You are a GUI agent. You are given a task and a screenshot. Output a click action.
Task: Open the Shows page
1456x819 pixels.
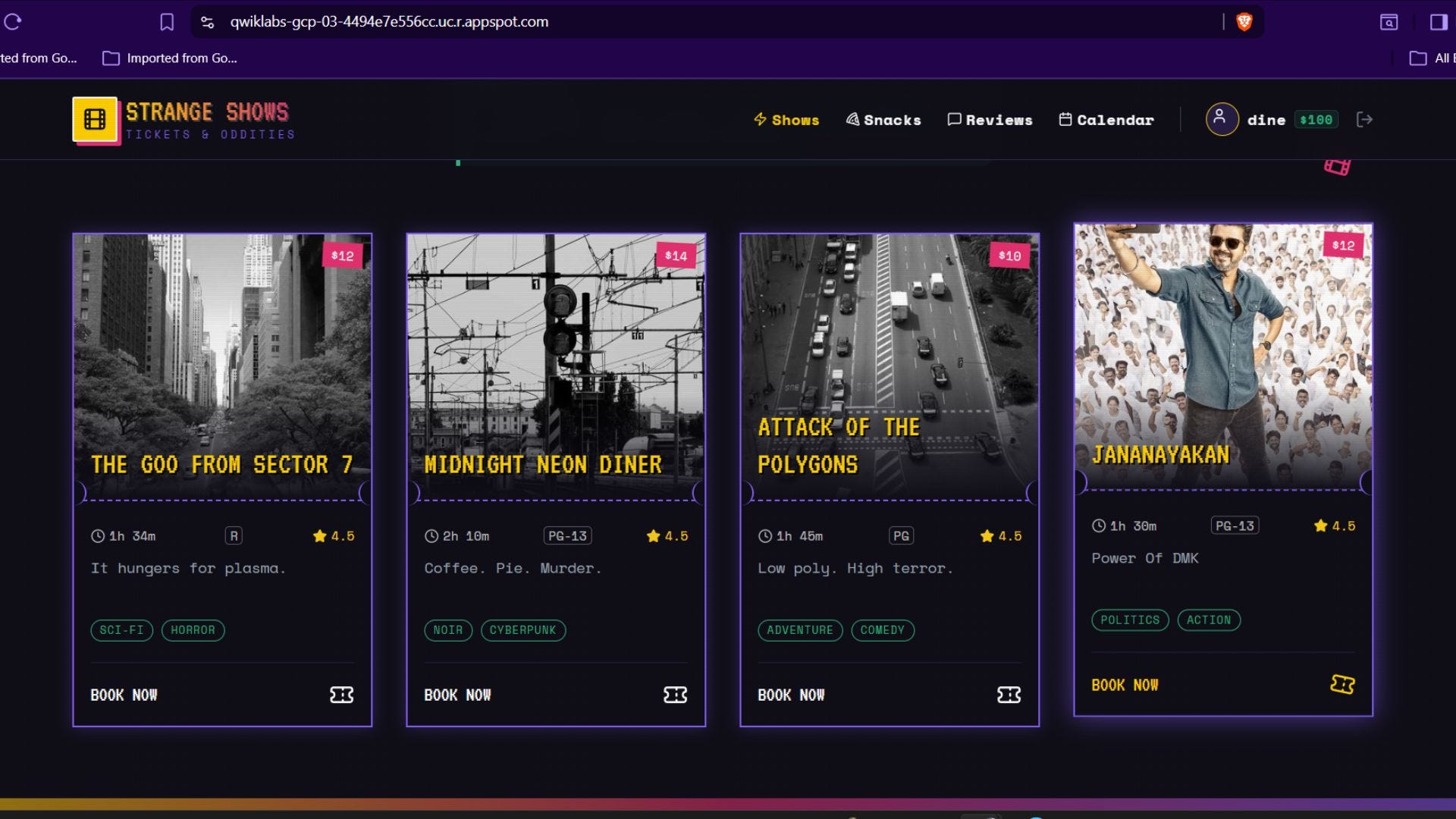tap(786, 120)
